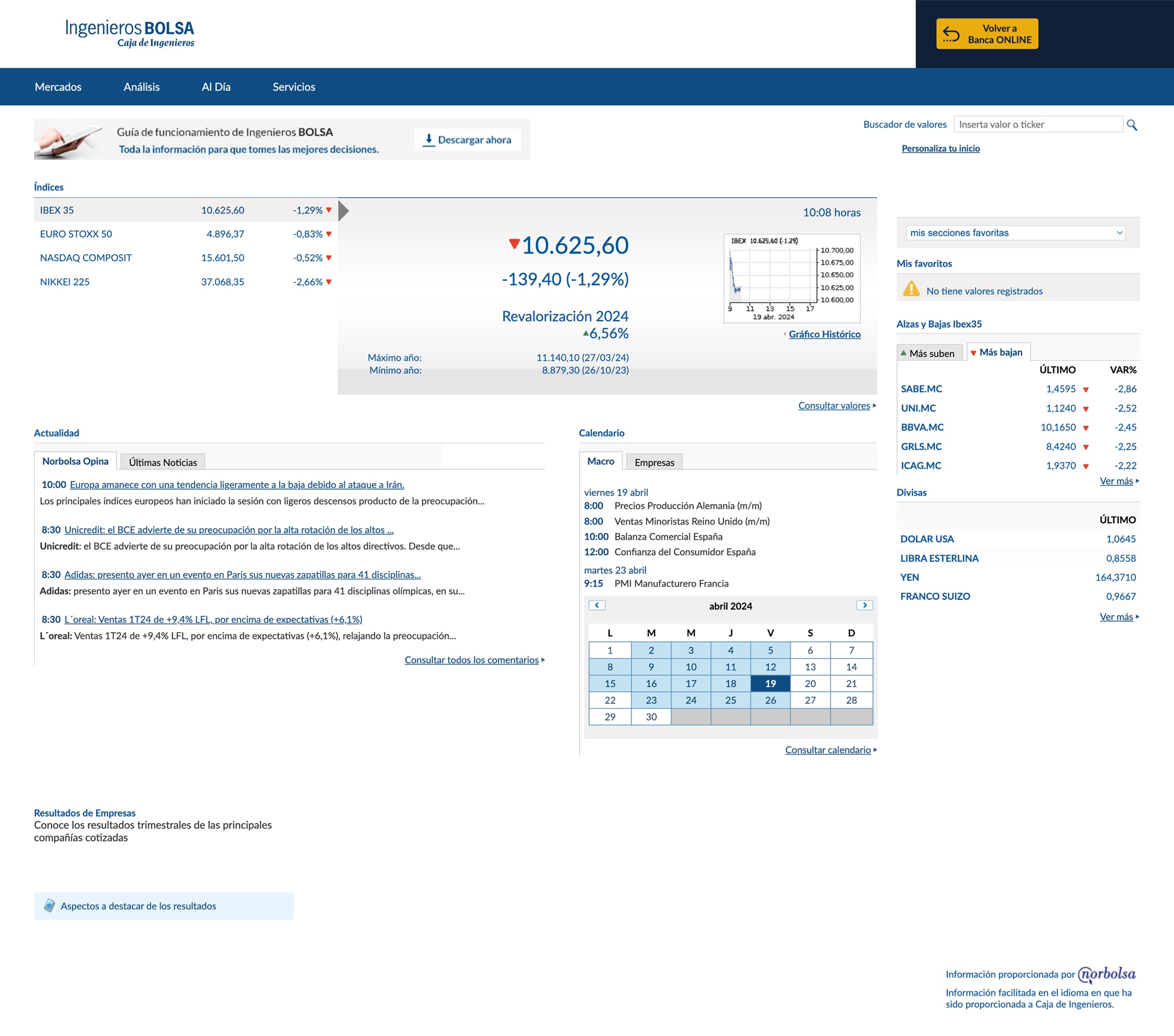Open the IBEX intraday chart thumbnail

[791, 278]
